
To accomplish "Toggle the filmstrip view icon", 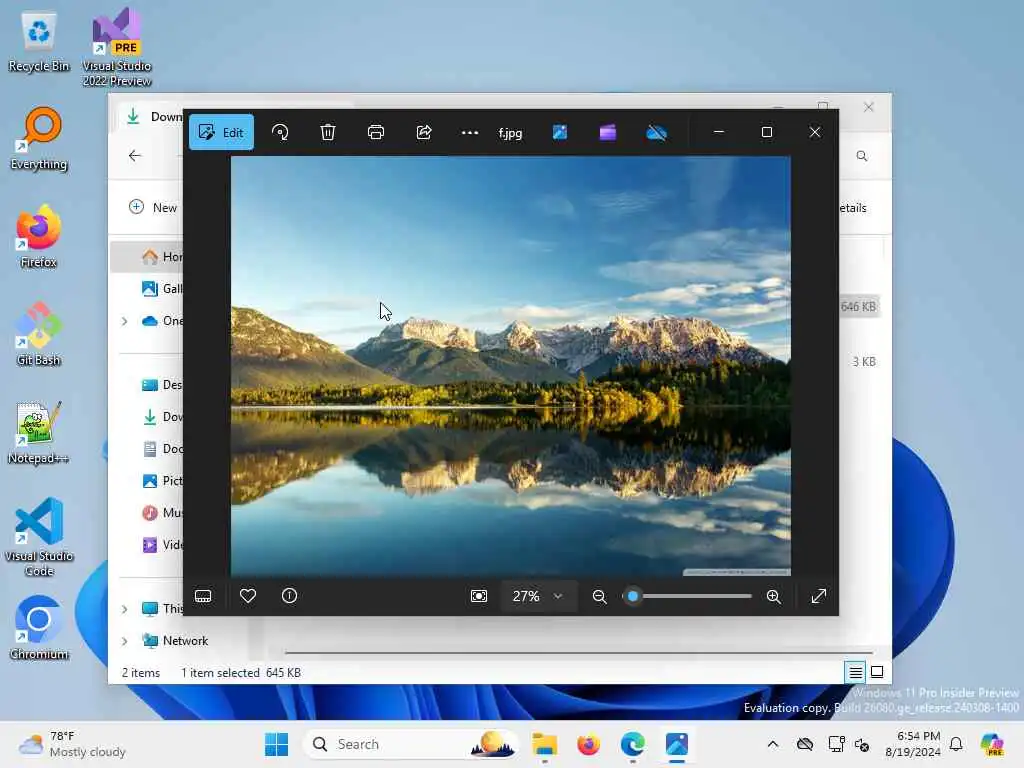I will click(x=203, y=596).
